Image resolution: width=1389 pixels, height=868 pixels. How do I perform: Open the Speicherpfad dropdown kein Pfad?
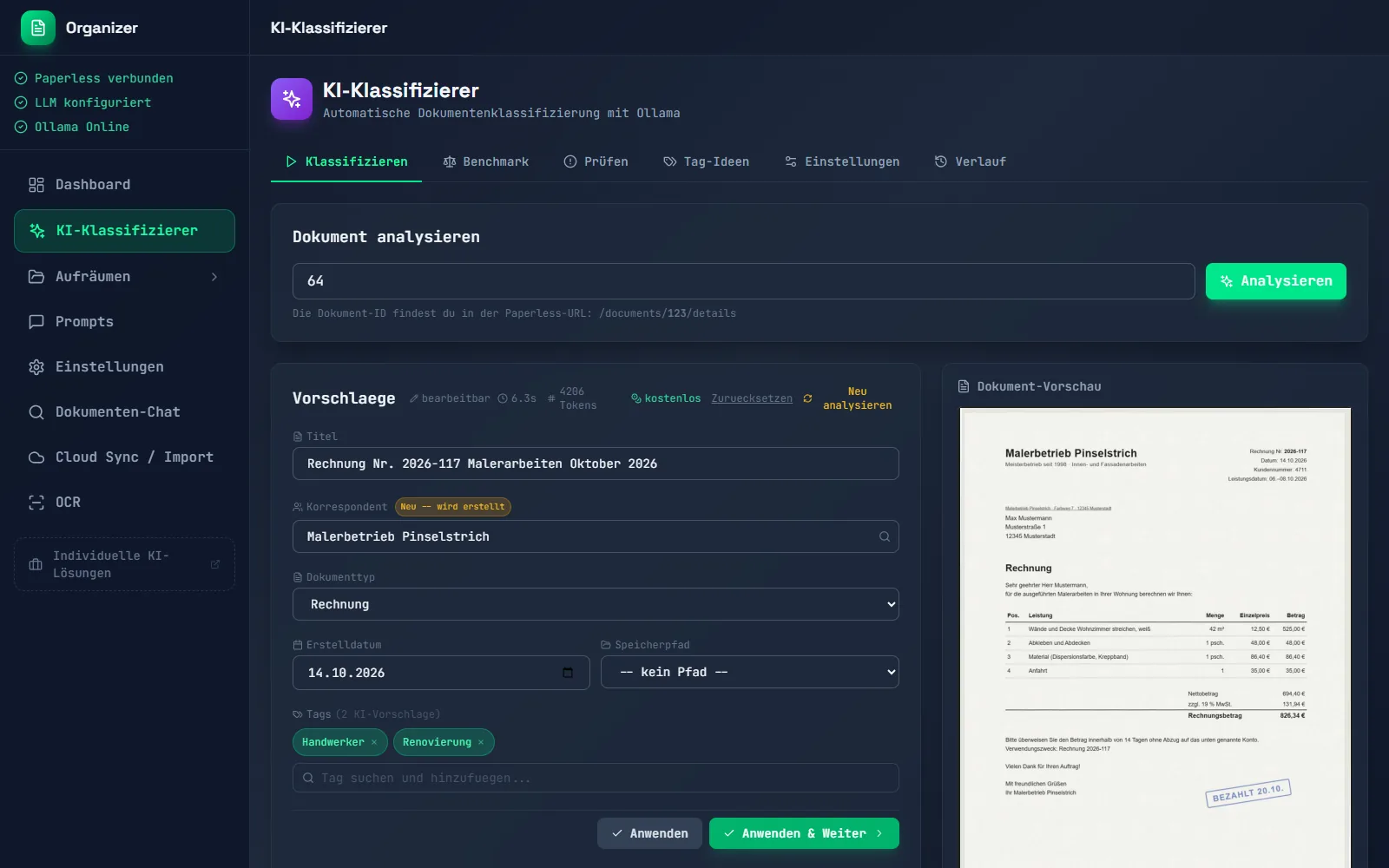pyautogui.click(x=750, y=672)
